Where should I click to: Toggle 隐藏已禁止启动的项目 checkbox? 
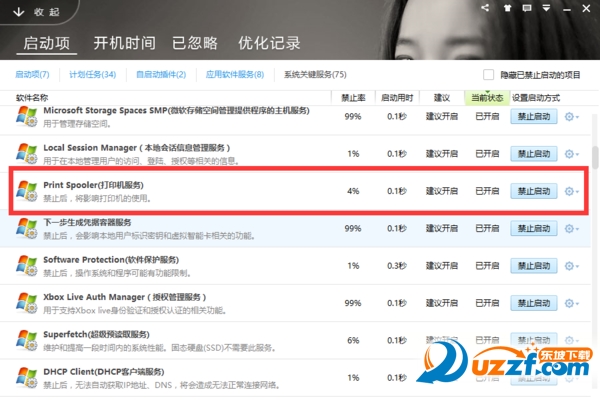click(488, 75)
